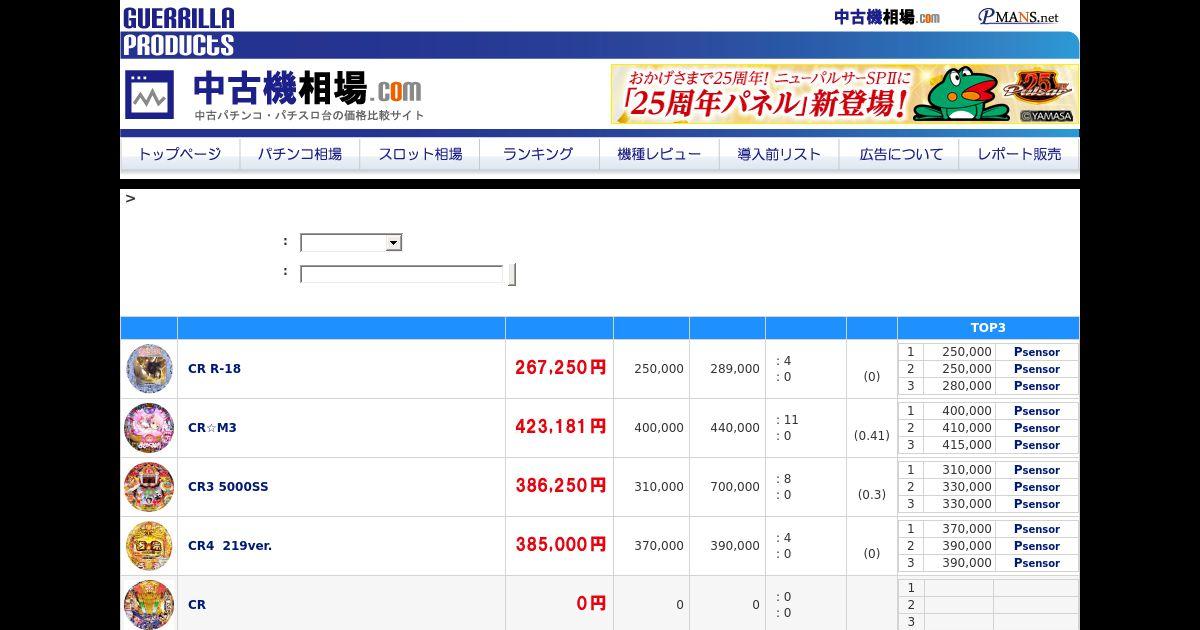Open the CR R-18 machine link
This screenshot has height=630, width=1200.
pyautogui.click(x=214, y=368)
